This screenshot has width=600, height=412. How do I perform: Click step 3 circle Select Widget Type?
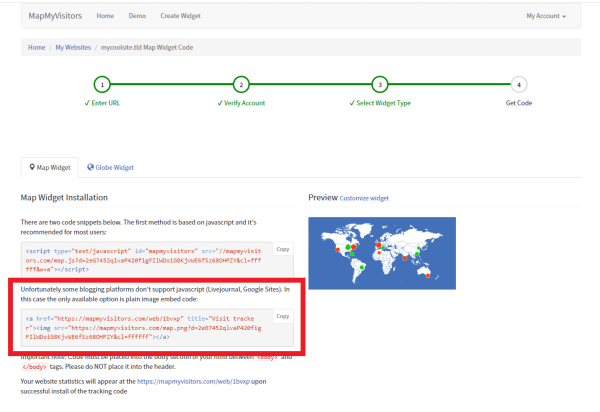(x=380, y=85)
